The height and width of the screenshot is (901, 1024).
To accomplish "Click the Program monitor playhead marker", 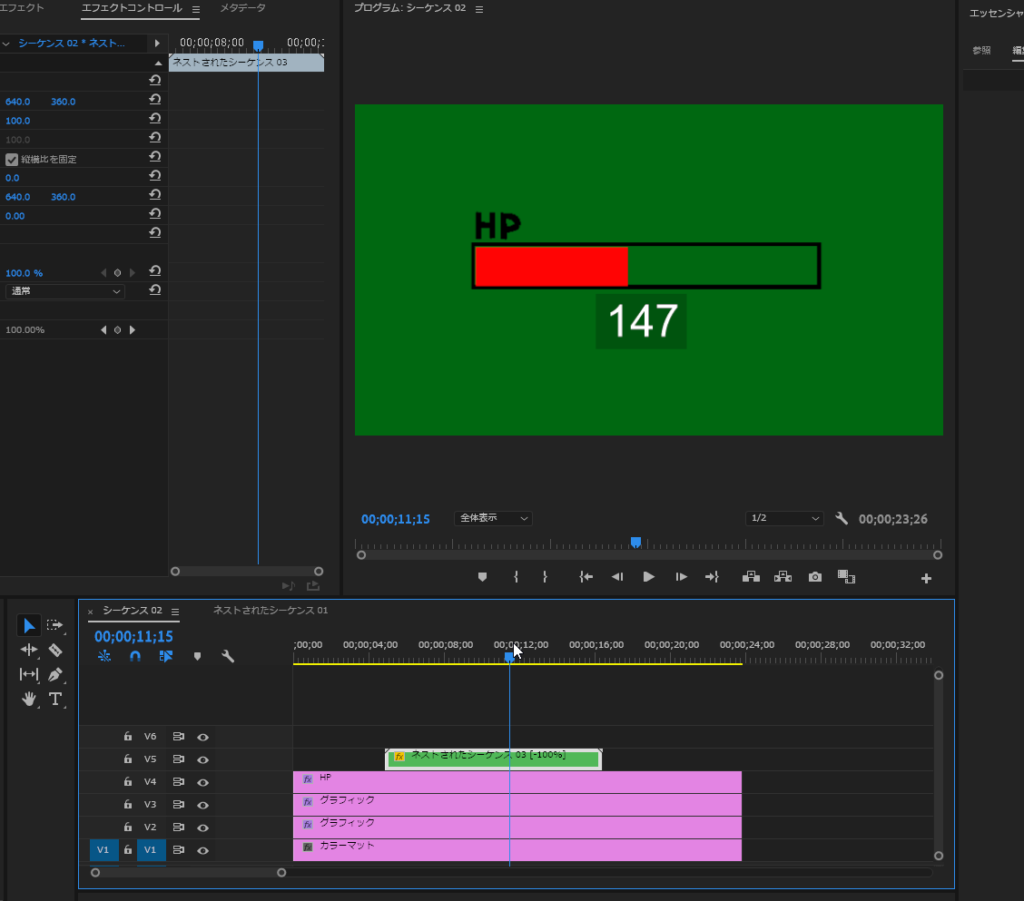I will (635, 542).
